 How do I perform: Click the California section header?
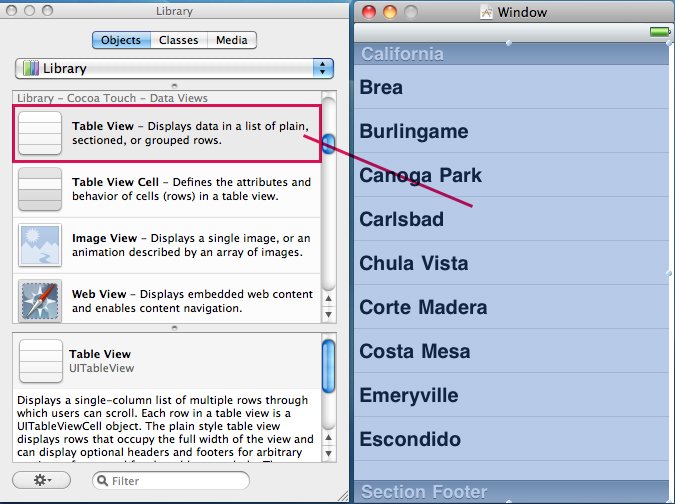(511, 54)
